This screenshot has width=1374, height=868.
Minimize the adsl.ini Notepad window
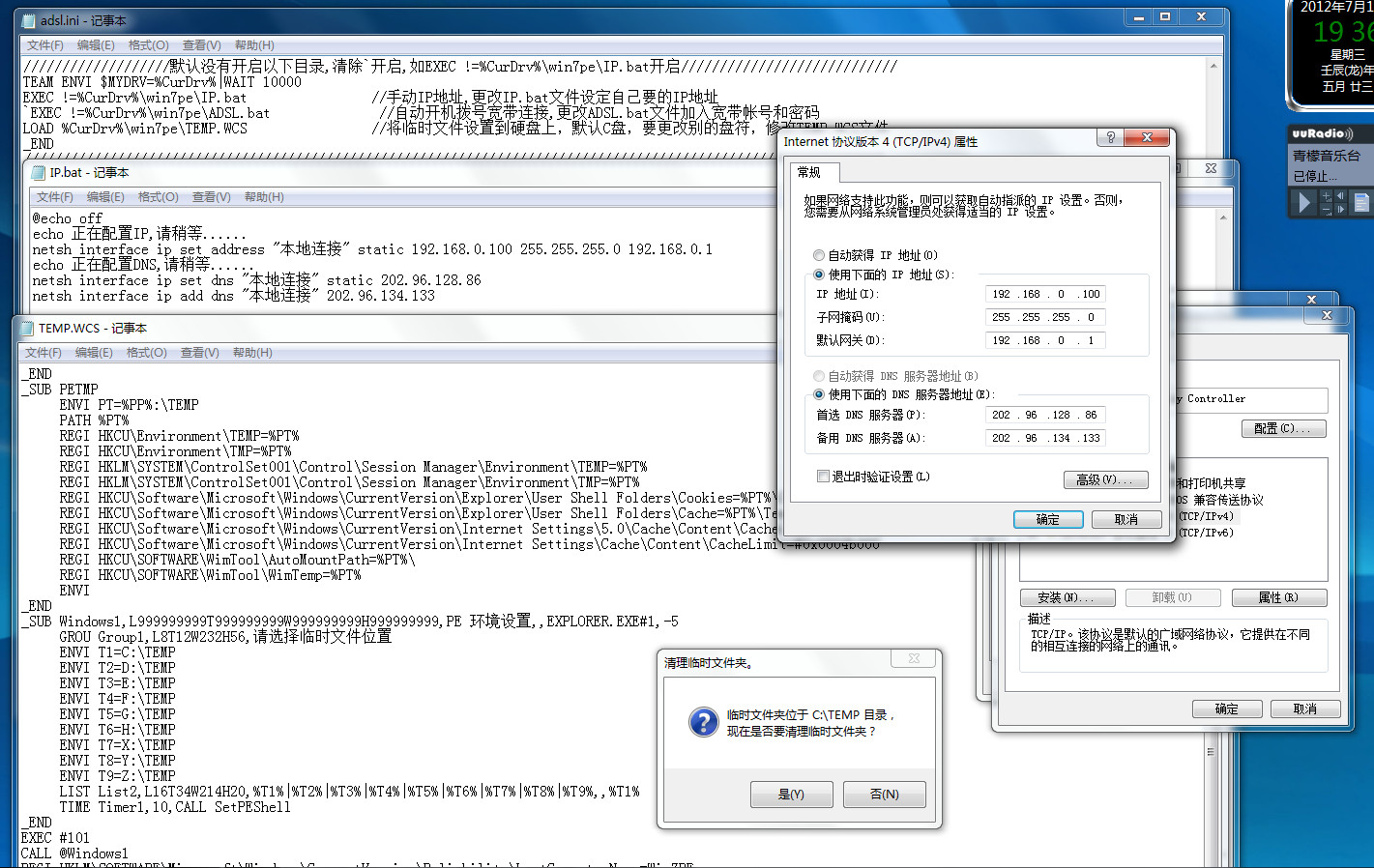coord(1139,17)
